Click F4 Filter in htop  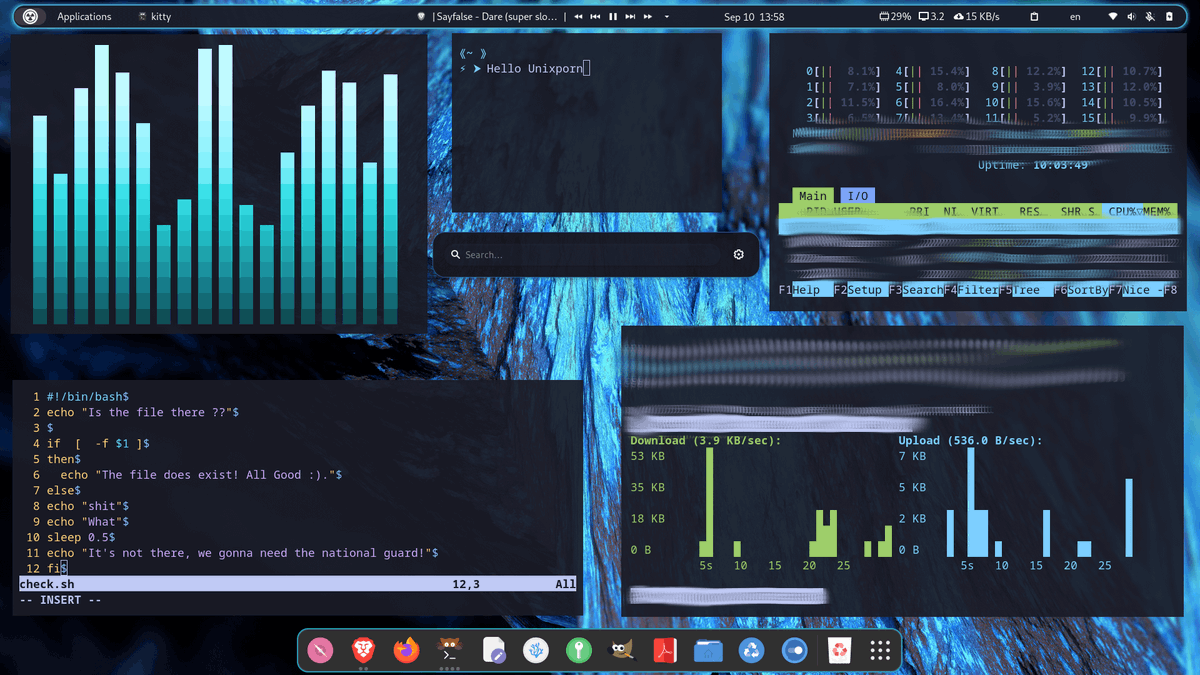click(970, 290)
